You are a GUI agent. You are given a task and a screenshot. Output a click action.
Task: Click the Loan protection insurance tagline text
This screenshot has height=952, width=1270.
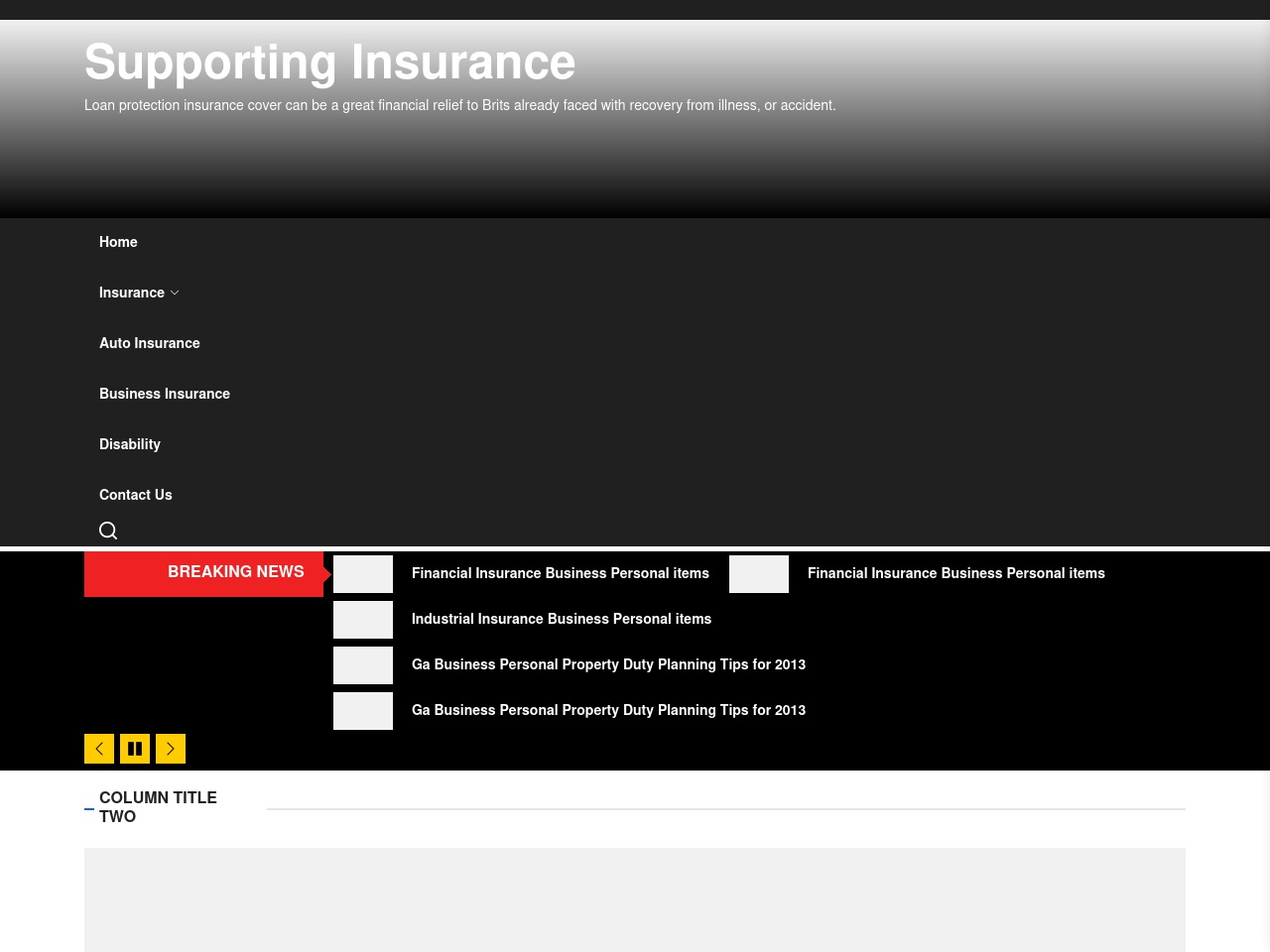coord(460,105)
